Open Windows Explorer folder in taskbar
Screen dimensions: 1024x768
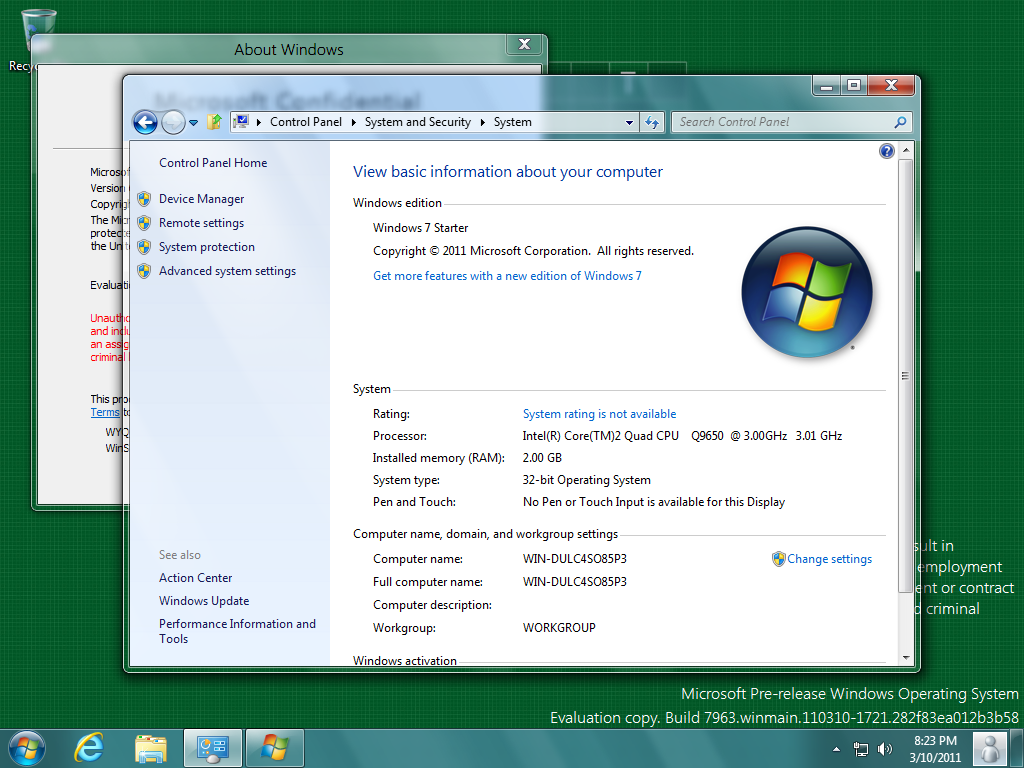pos(151,747)
